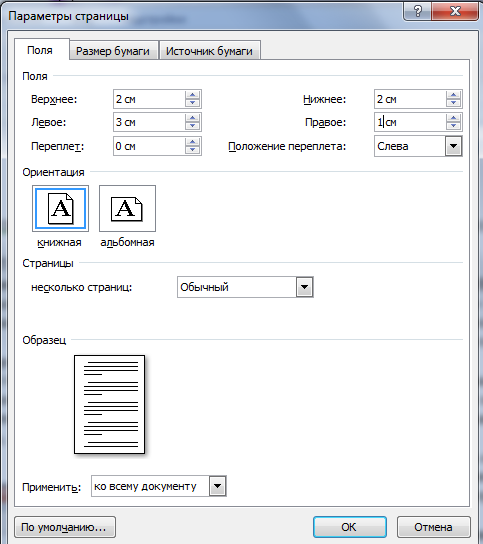This screenshot has width=483, height=544.
Task: Open the несколько страниц dropdown
Action: coord(304,287)
